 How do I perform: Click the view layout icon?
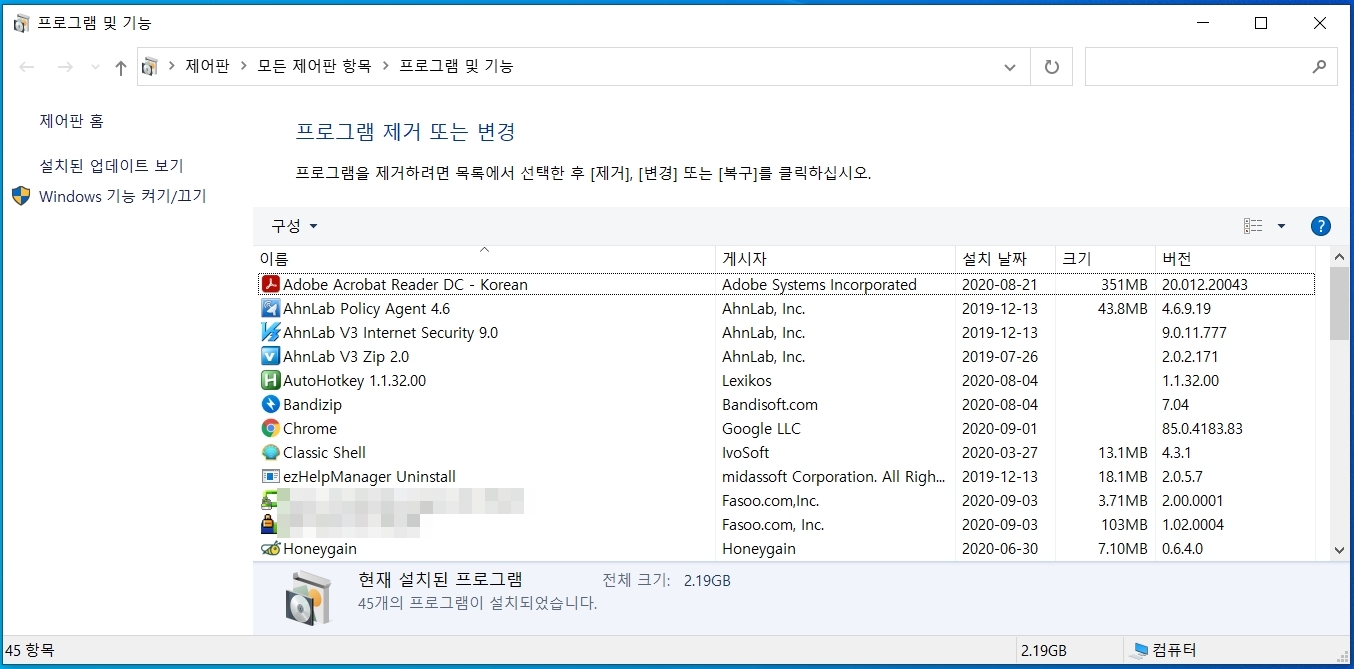pos(1253,226)
